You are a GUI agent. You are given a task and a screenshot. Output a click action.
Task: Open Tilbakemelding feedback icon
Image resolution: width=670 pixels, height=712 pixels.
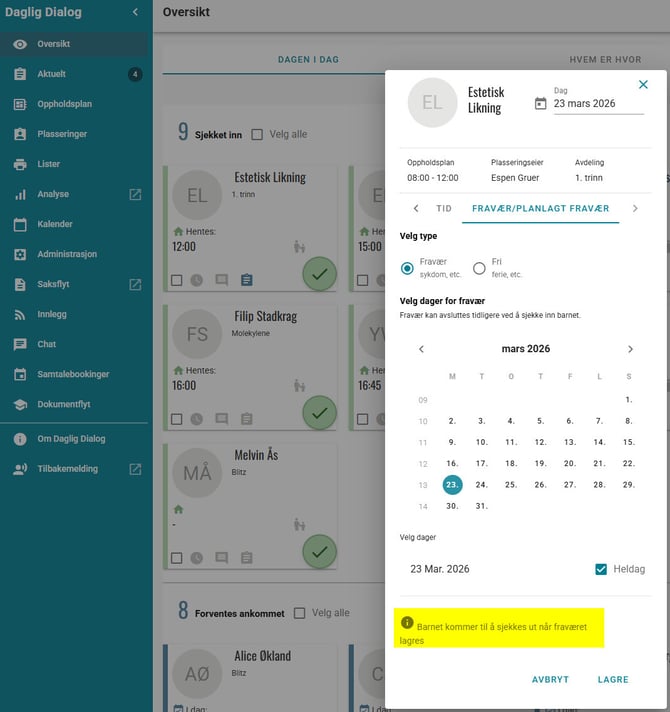point(20,469)
